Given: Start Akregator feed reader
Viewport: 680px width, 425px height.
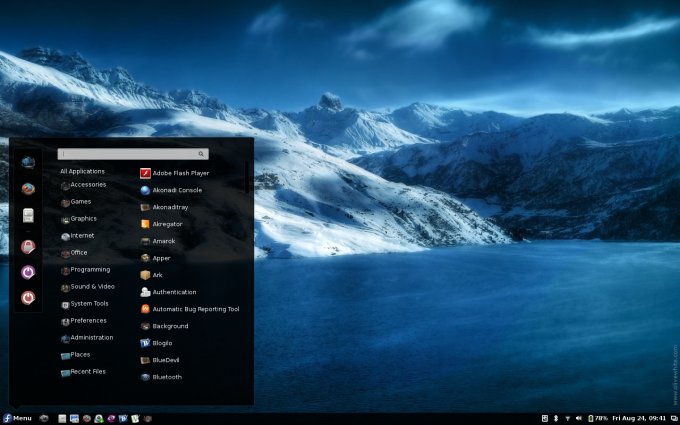Looking at the screenshot, I should 167,224.
